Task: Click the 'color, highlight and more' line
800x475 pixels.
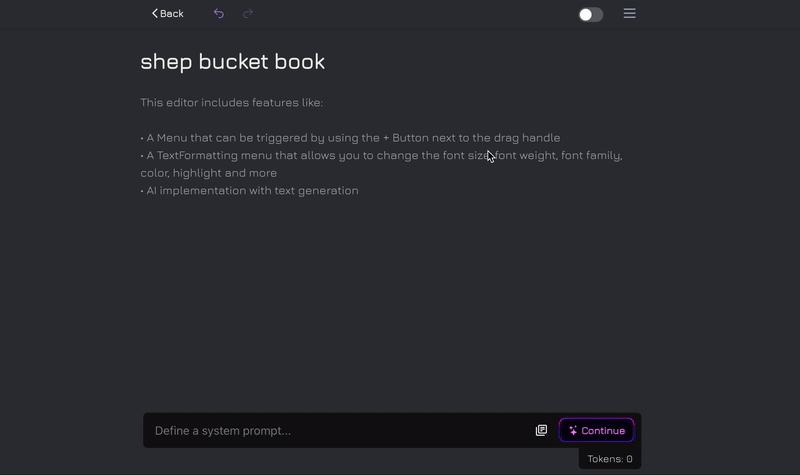Action: [x=208, y=173]
